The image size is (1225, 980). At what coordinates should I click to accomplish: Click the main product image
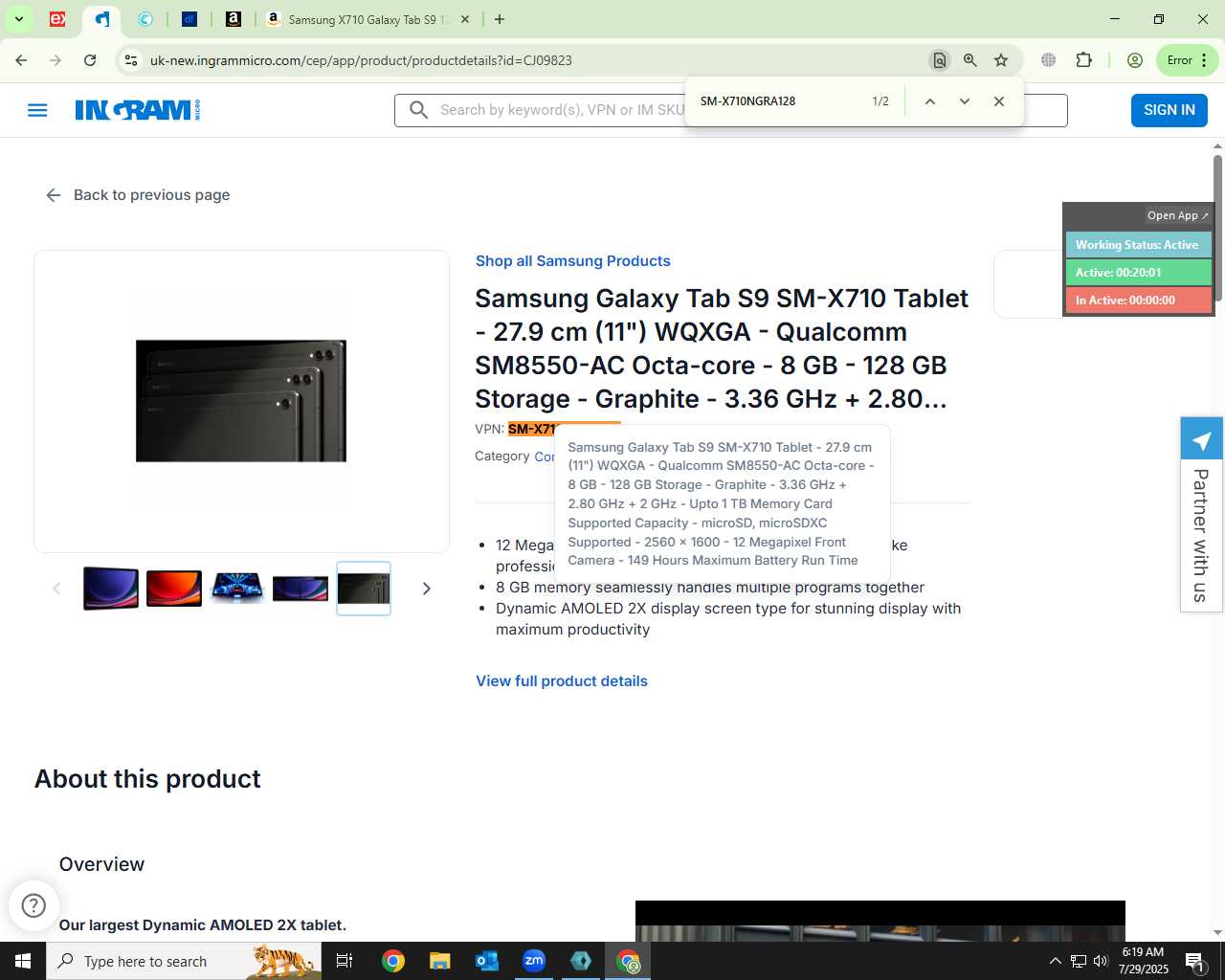point(241,401)
